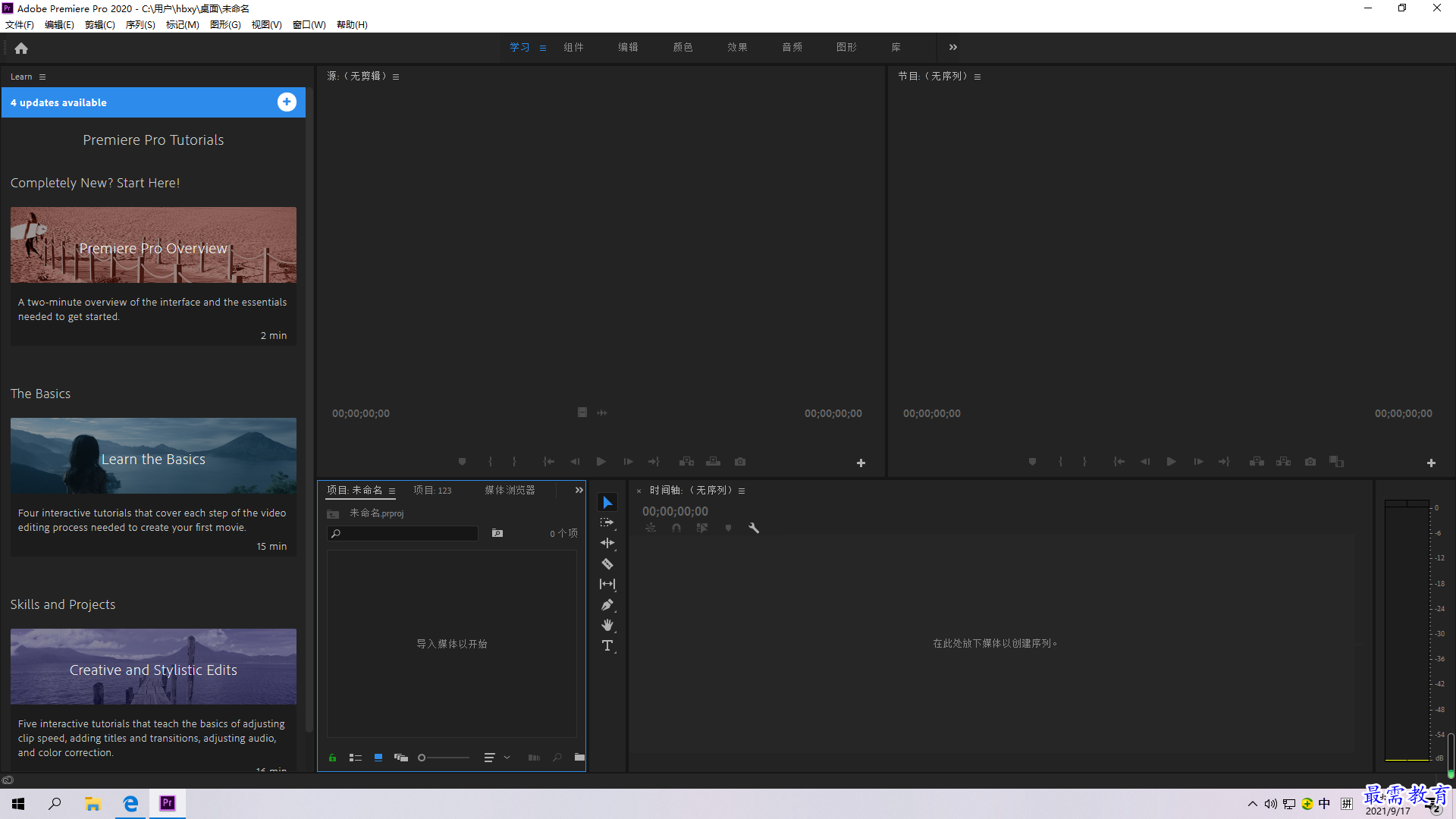The image size is (1456, 819).
Task: Open the 序列(S) menu
Action: tap(140, 25)
